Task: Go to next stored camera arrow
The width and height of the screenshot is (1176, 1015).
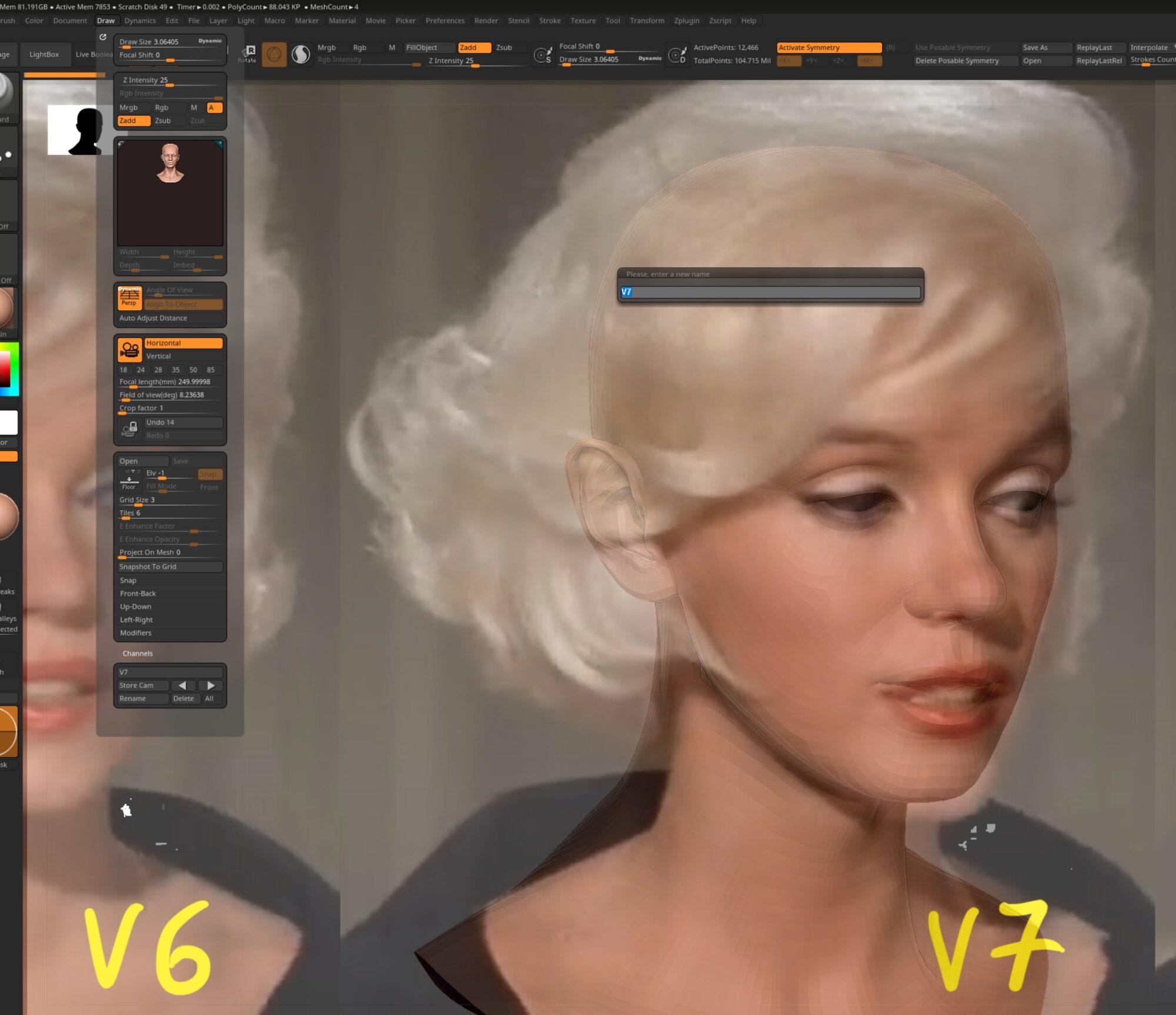Action: tap(211, 685)
